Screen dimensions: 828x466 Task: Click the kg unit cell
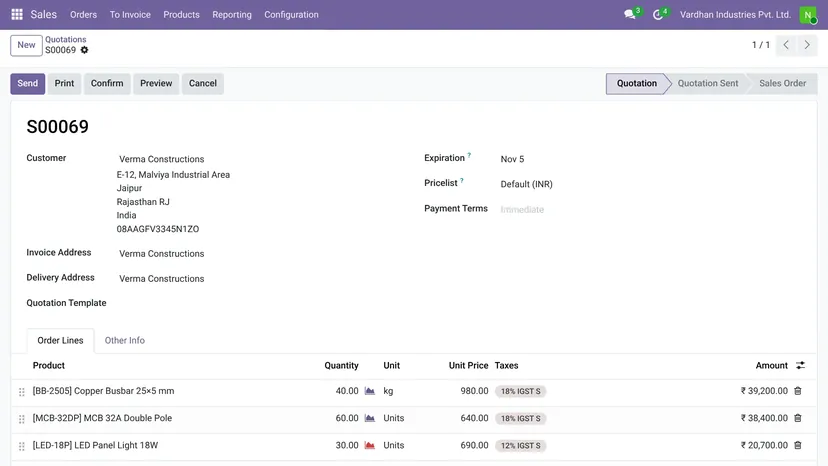pos(388,391)
